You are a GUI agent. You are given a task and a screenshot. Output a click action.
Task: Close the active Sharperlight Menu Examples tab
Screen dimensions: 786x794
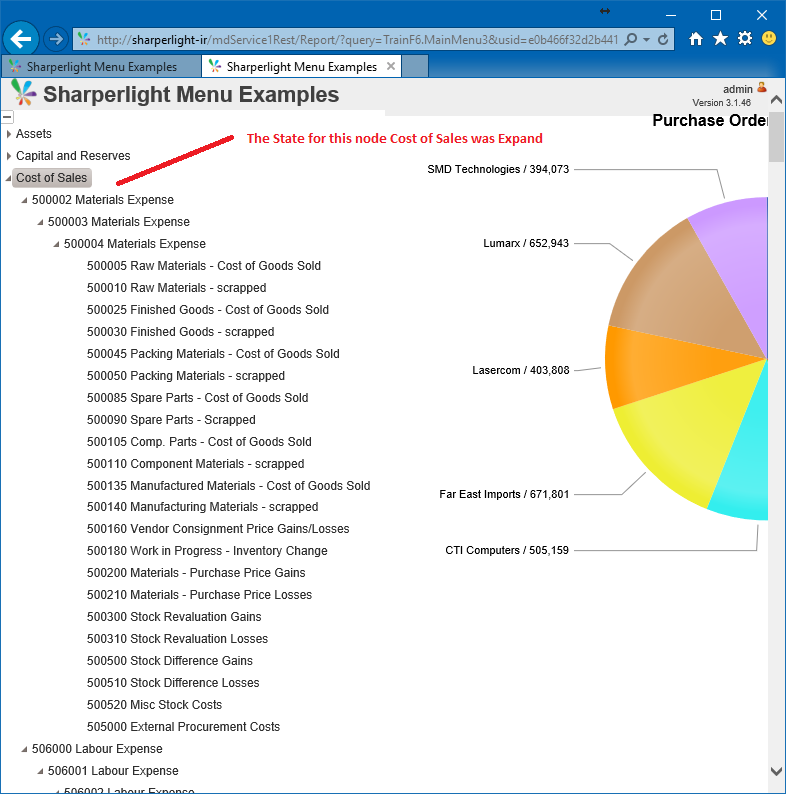point(390,66)
